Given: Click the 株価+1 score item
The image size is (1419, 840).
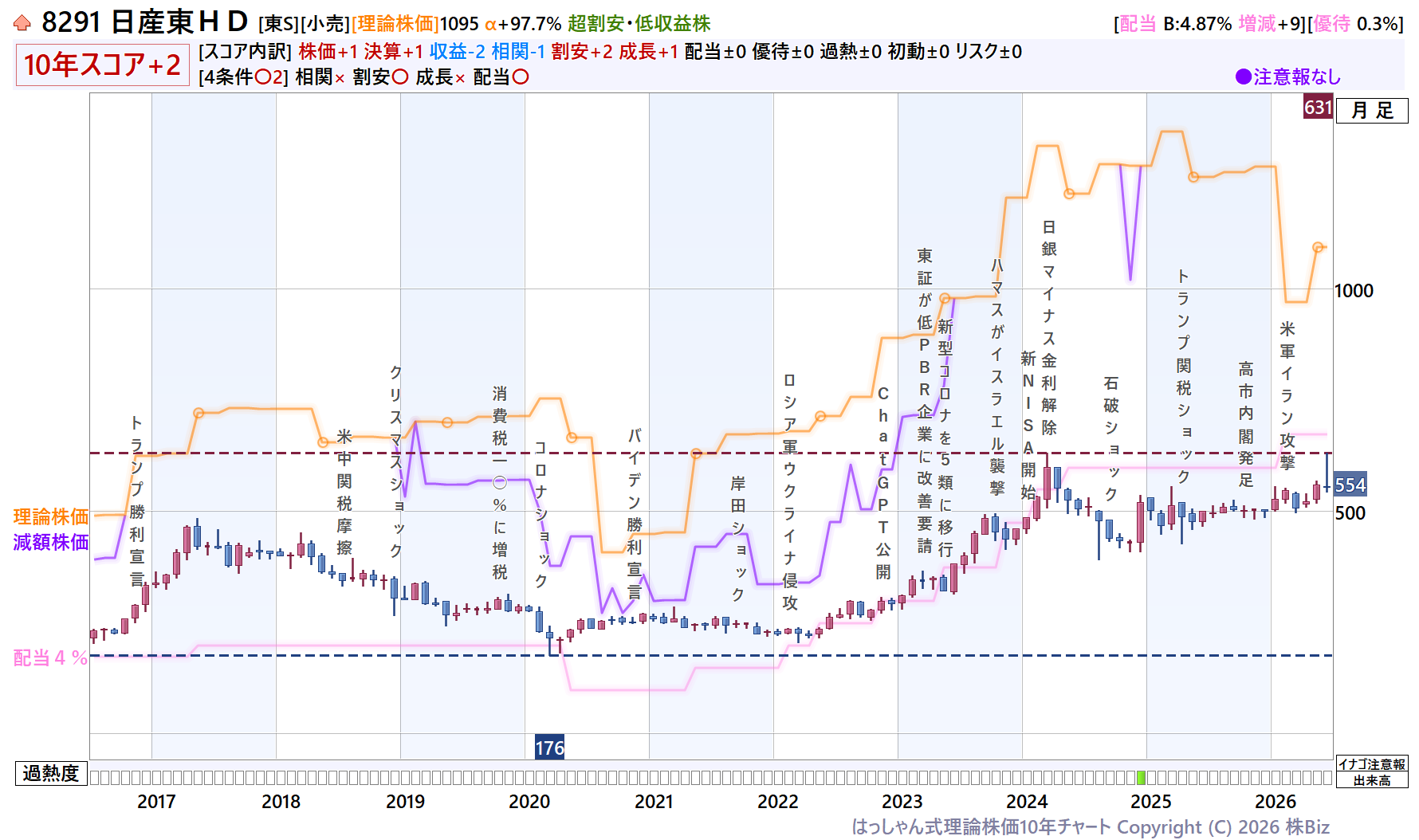Looking at the screenshot, I should (328, 52).
